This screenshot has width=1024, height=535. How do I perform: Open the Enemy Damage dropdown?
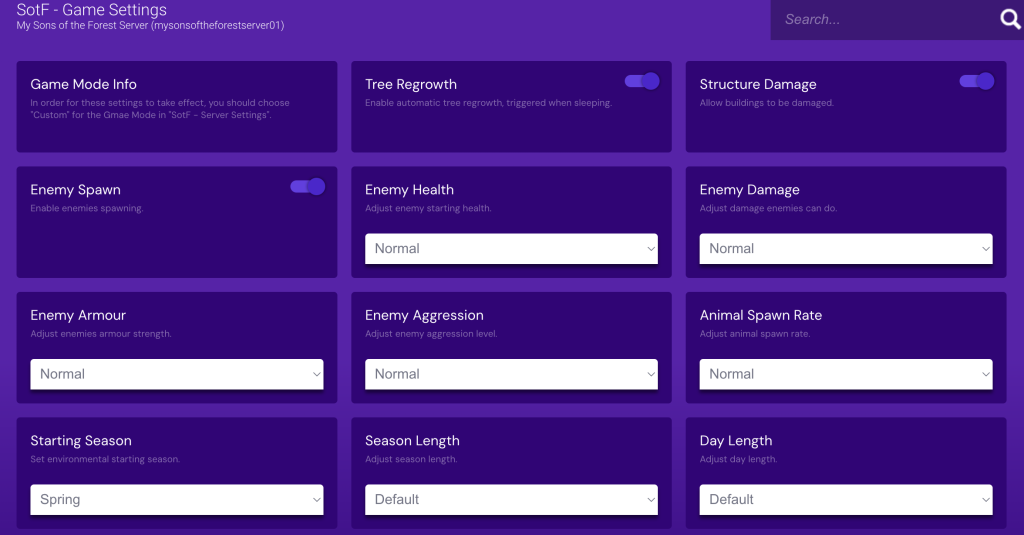[846, 249]
